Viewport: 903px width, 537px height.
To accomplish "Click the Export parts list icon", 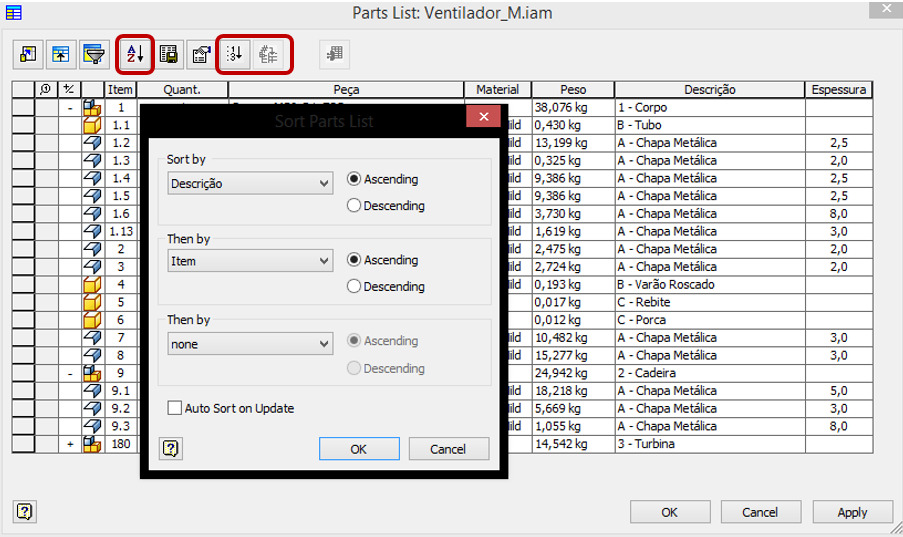I will pyautogui.click(x=169, y=55).
